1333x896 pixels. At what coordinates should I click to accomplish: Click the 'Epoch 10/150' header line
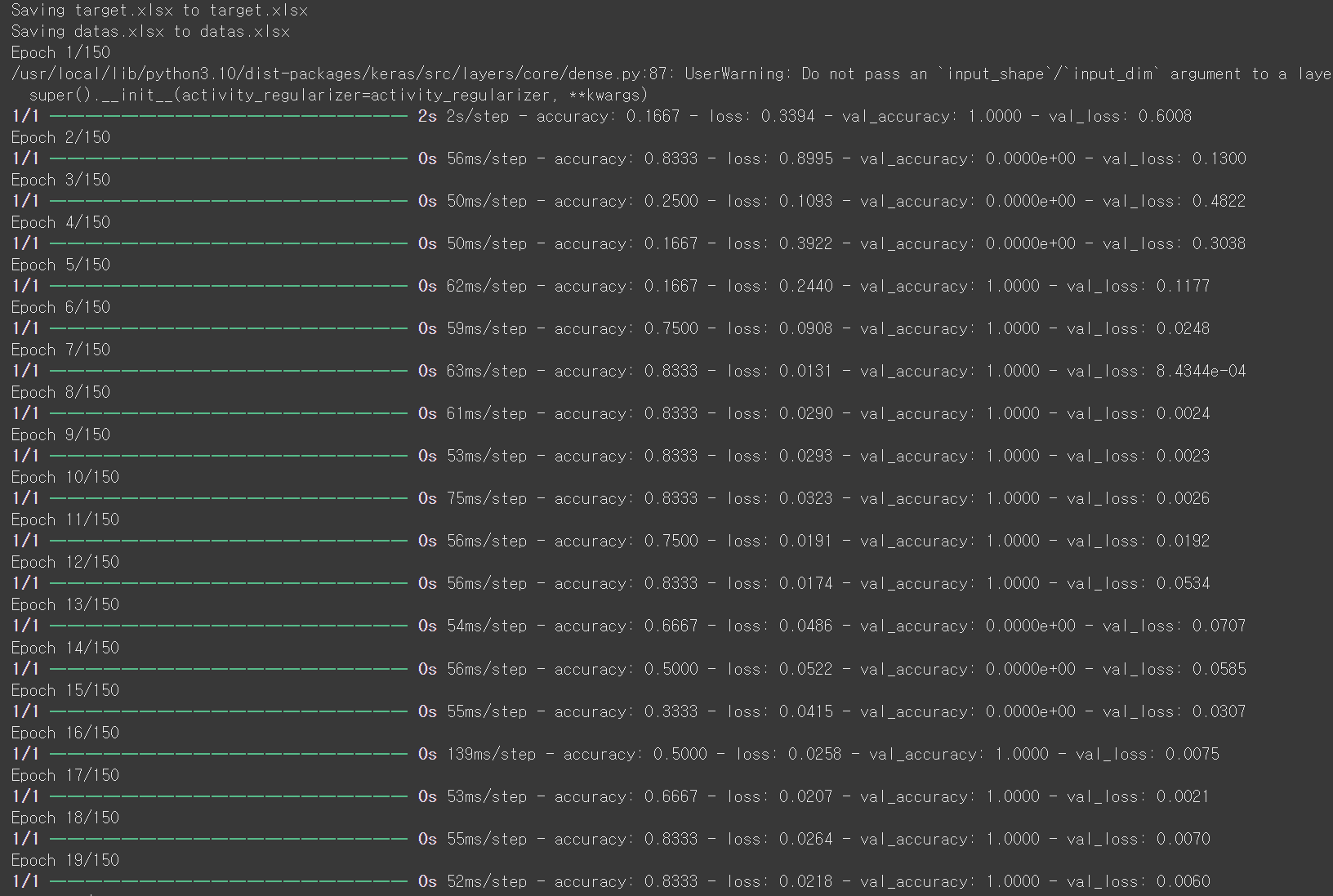pos(65,477)
